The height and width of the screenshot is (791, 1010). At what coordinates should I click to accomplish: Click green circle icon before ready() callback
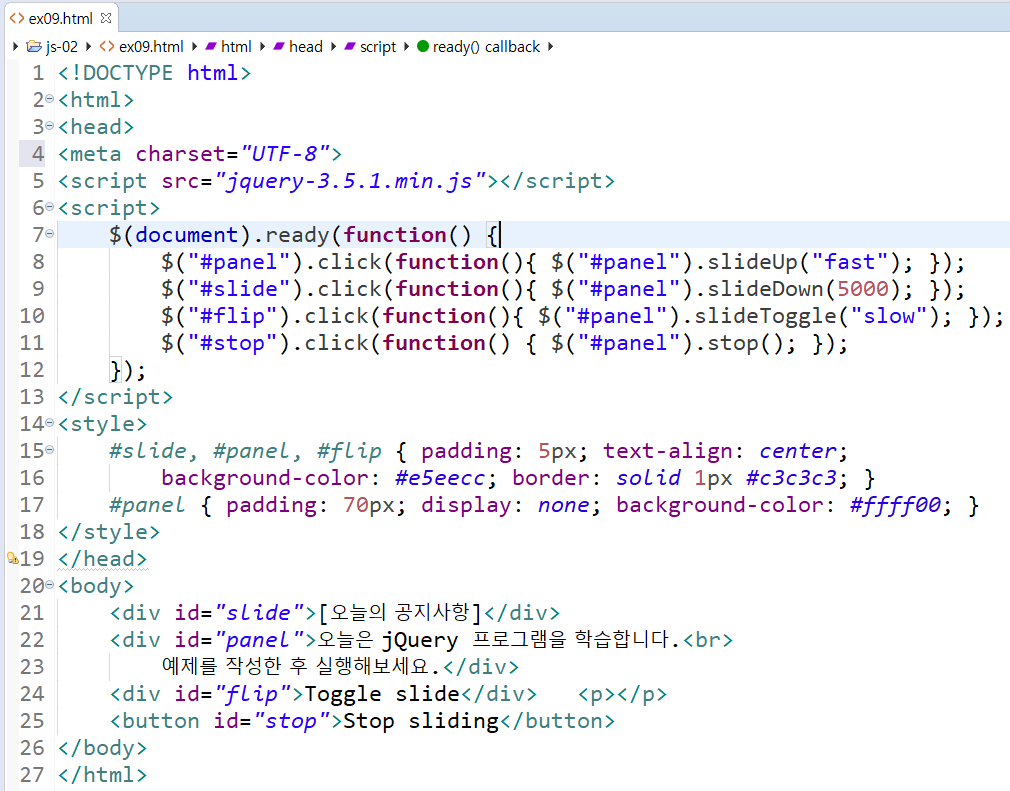tap(423, 46)
